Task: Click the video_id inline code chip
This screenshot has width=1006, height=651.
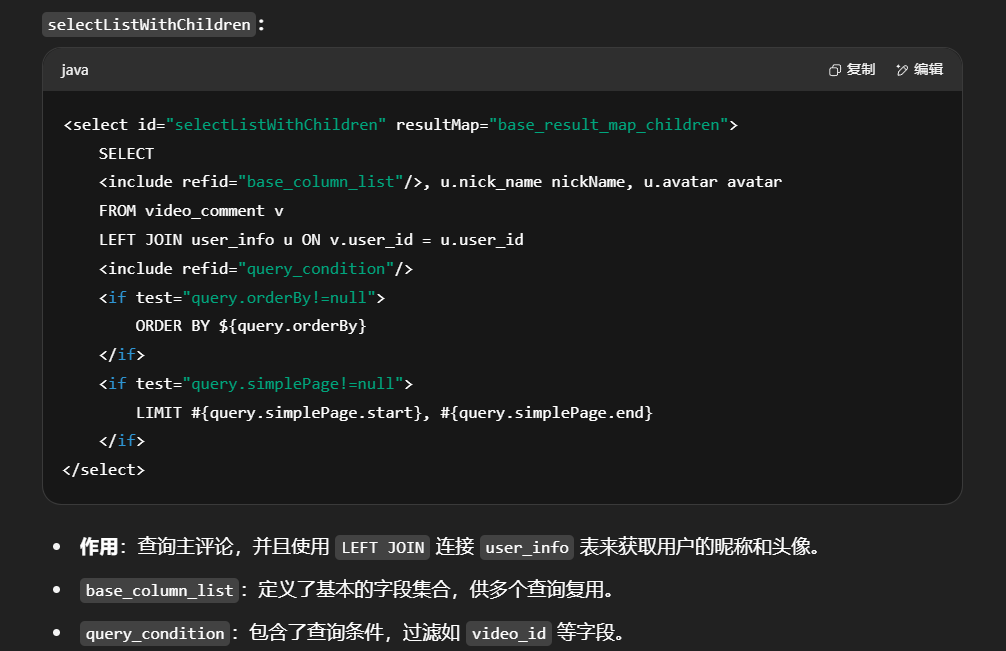Action: pyautogui.click(x=510, y=633)
